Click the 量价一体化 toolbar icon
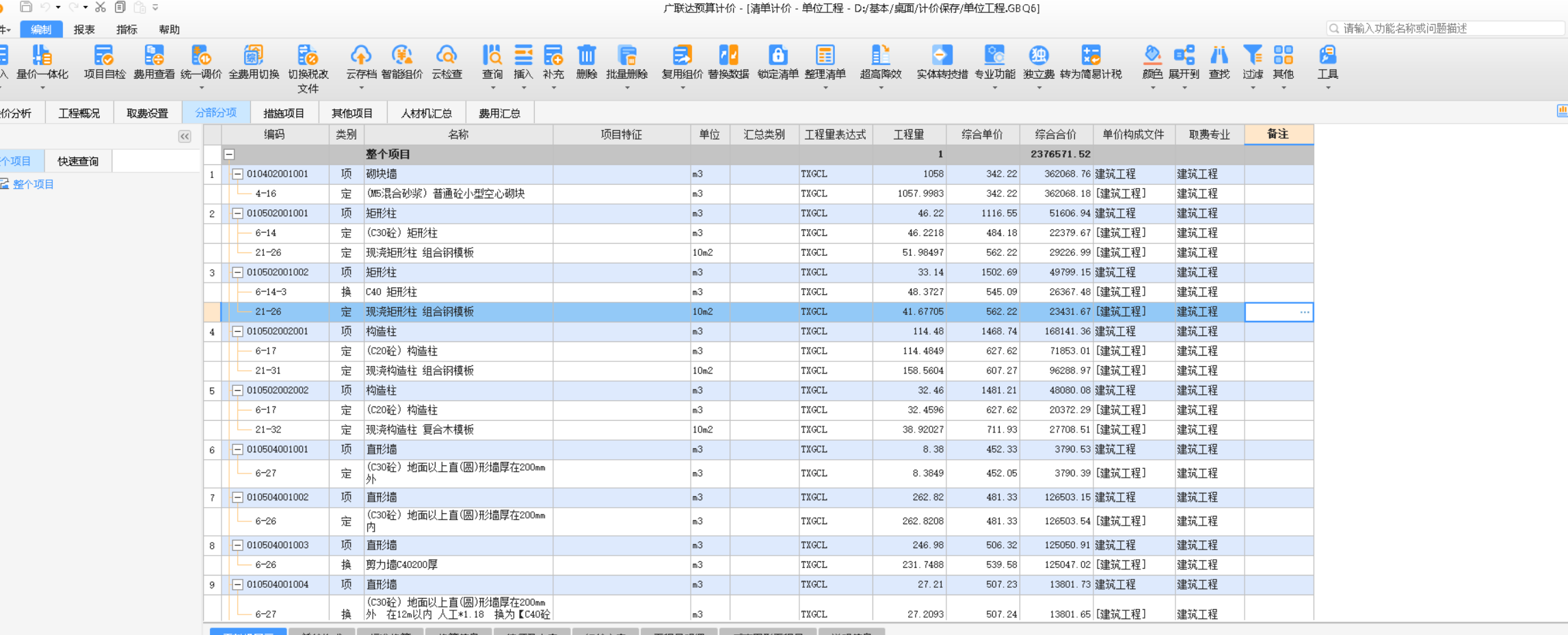 (x=42, y=55)
